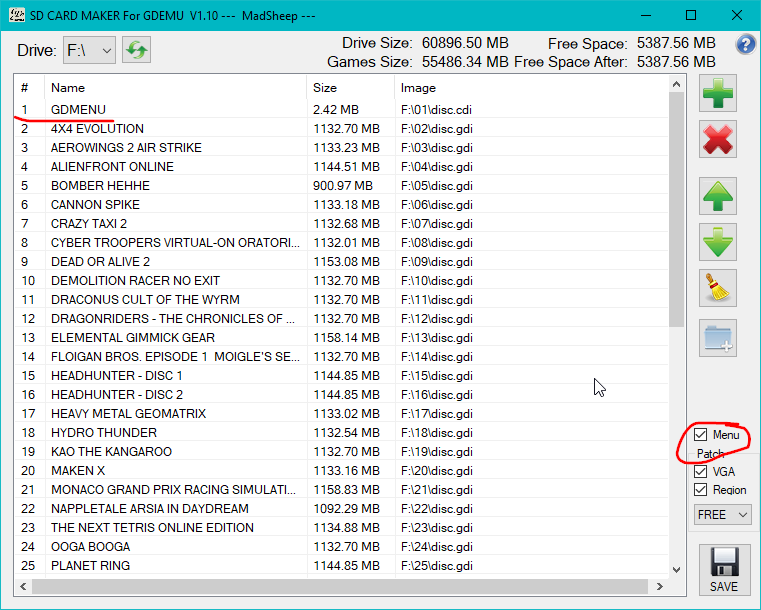Screen dimensions: 761x610
Task: Click the F:\22\disc.gdi image path
Action: click(x=437, y=509)
